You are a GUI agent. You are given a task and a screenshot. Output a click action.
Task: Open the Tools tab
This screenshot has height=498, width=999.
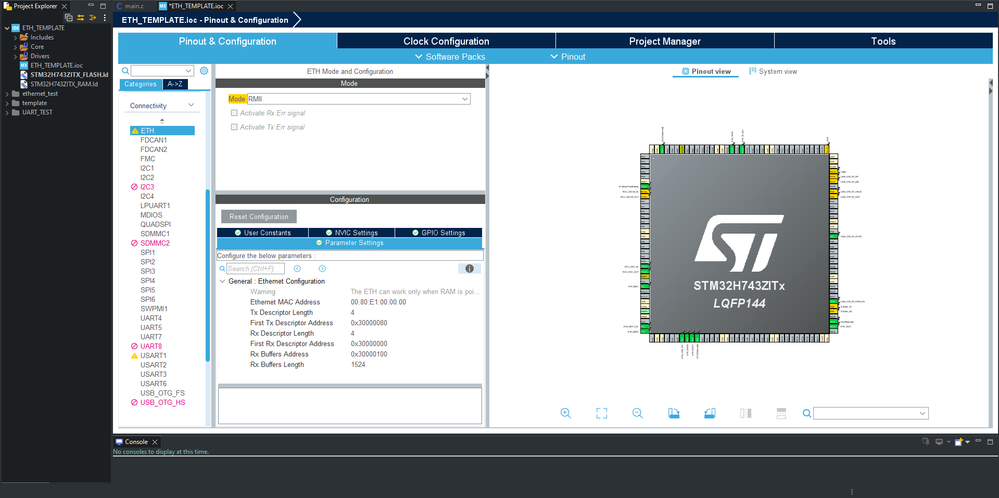884,41
